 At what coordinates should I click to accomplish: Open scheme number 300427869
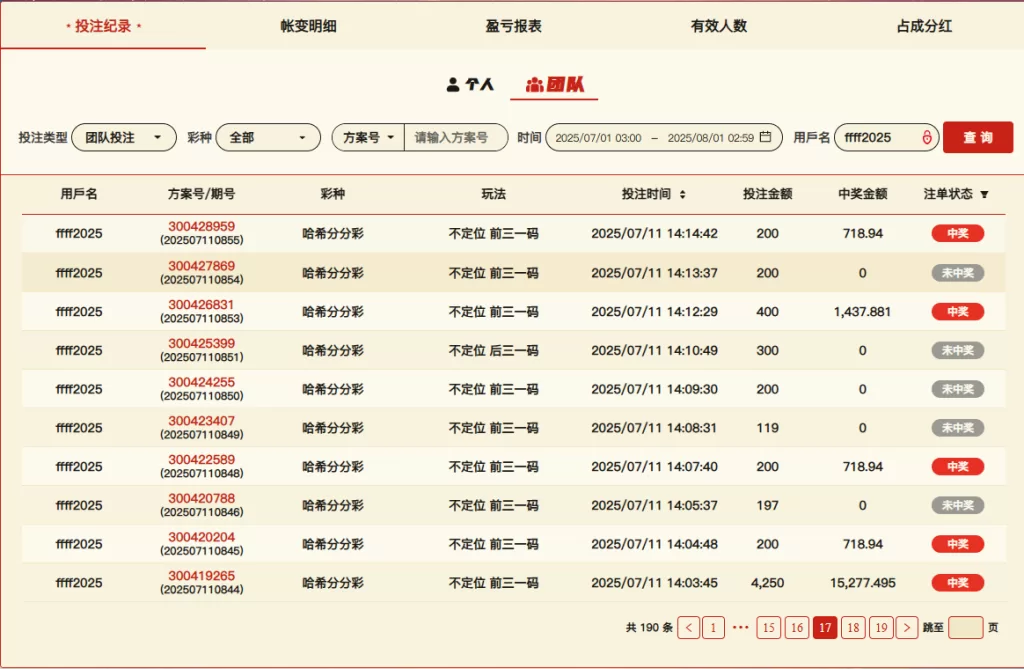[x=201, y=266]
